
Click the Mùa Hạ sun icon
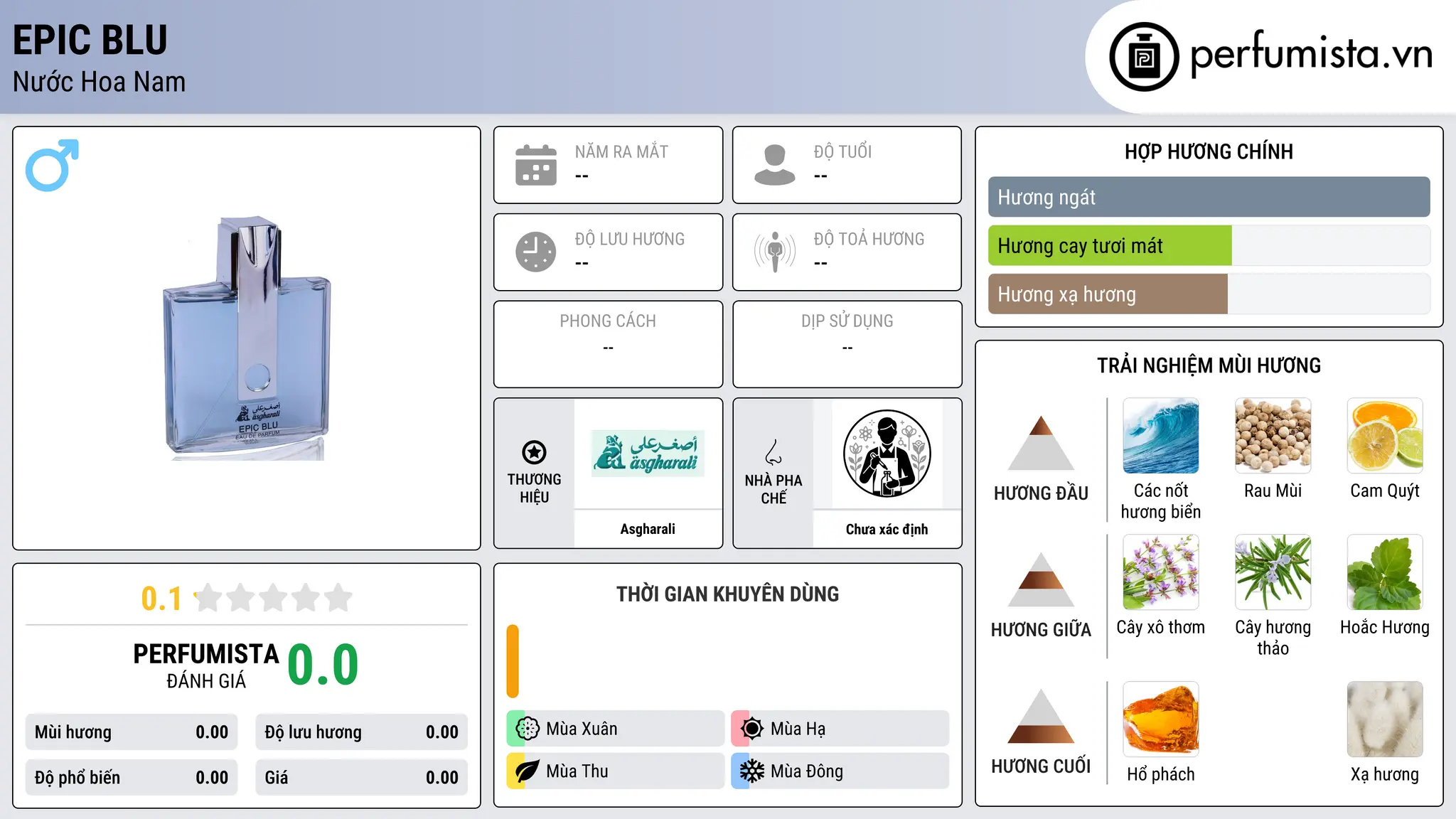point(751,729)
